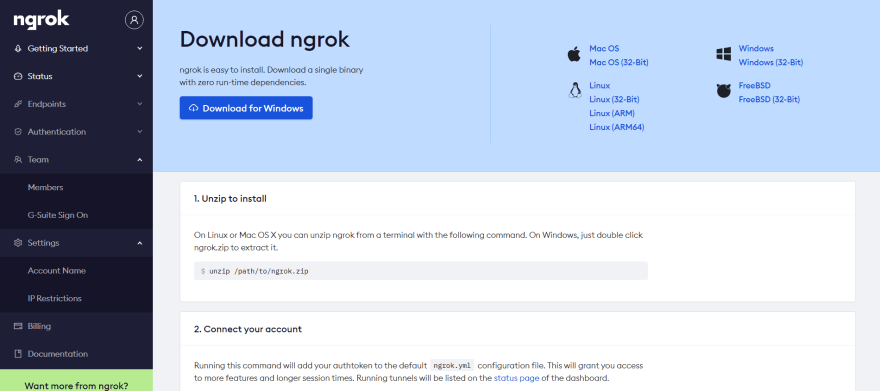Download the Mac OS (32-Bit) version
This screenshot has width=880, height=391.
(618, 62)
